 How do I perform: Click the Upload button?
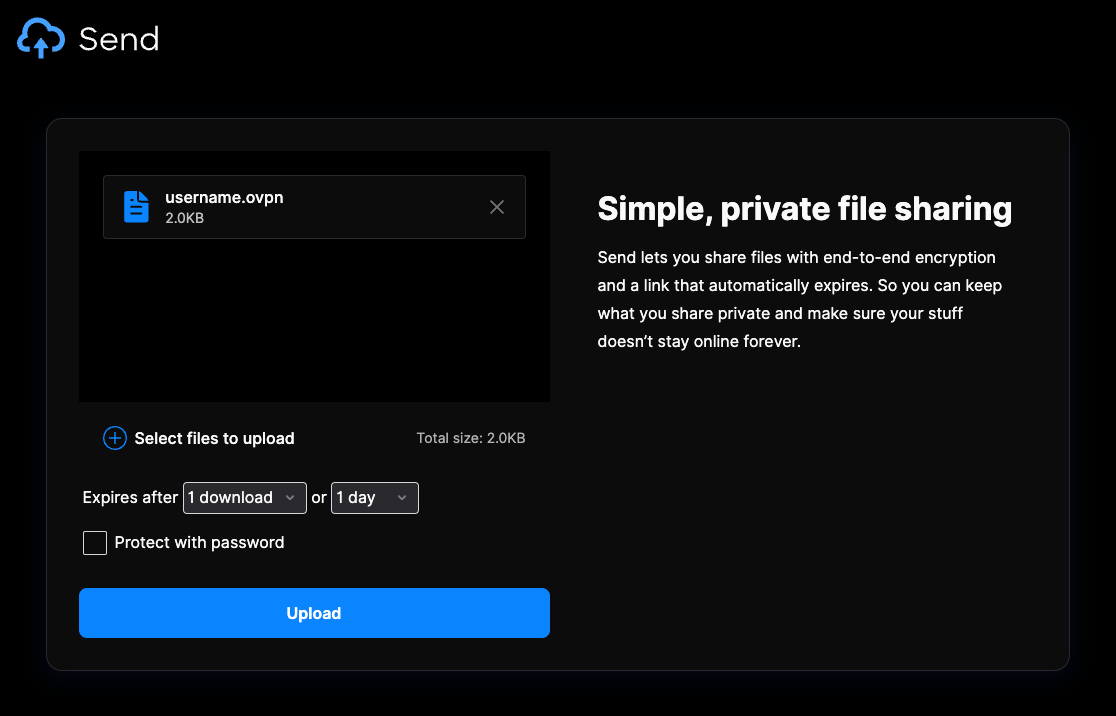(314, 612)
